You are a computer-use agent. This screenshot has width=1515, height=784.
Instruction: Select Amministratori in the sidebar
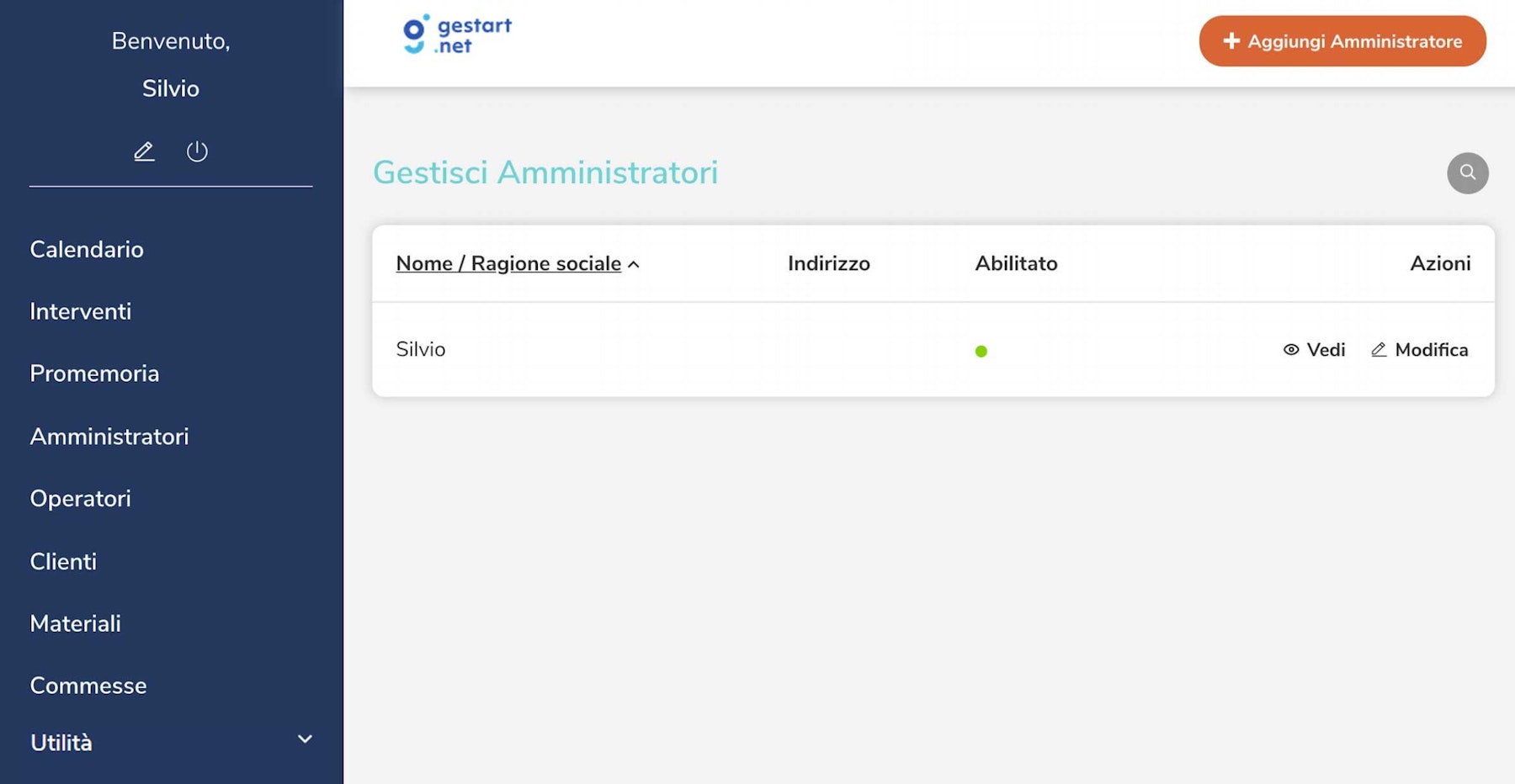pos(109,437)
